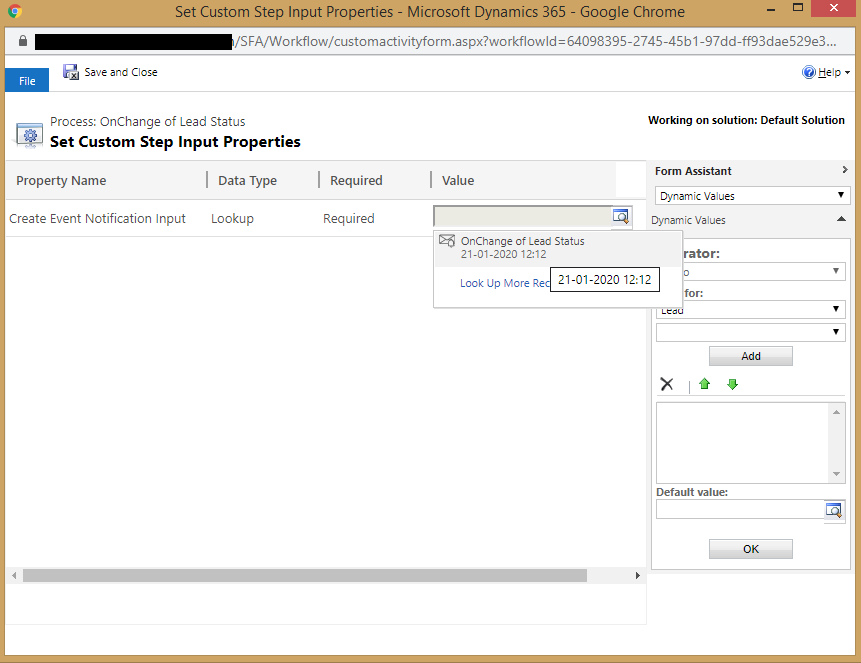Click the Chrome logo in title bar
861x663 pixels.
tap(15, 11)
